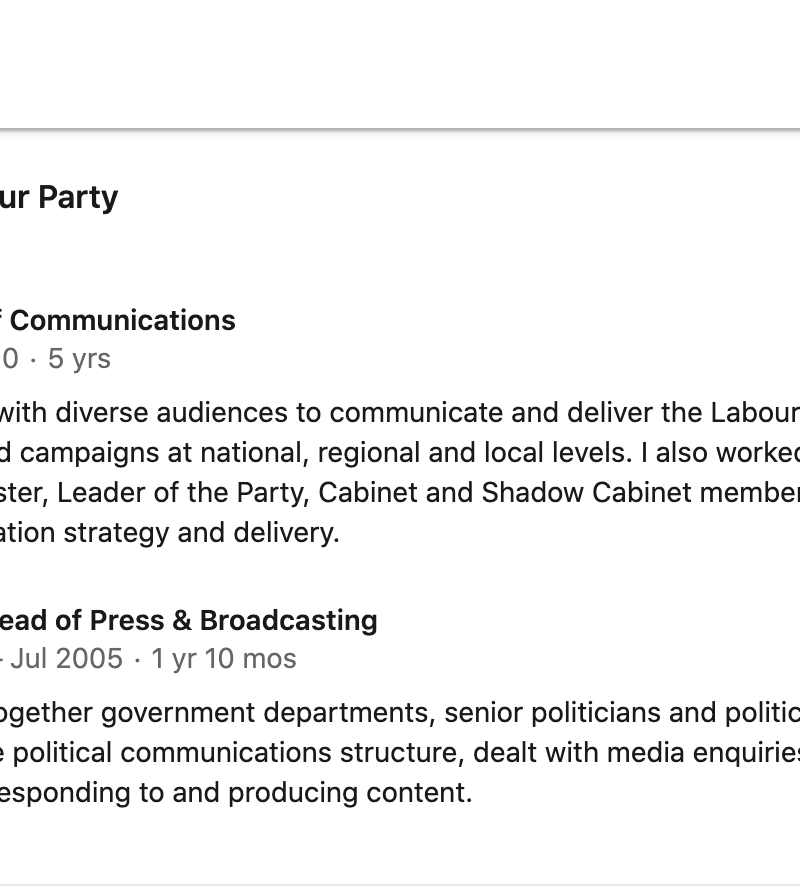Click the 'Jul 2005' end date
Image resolution: width=800 pixels, height=886 pixels.
tap(66, 658)
